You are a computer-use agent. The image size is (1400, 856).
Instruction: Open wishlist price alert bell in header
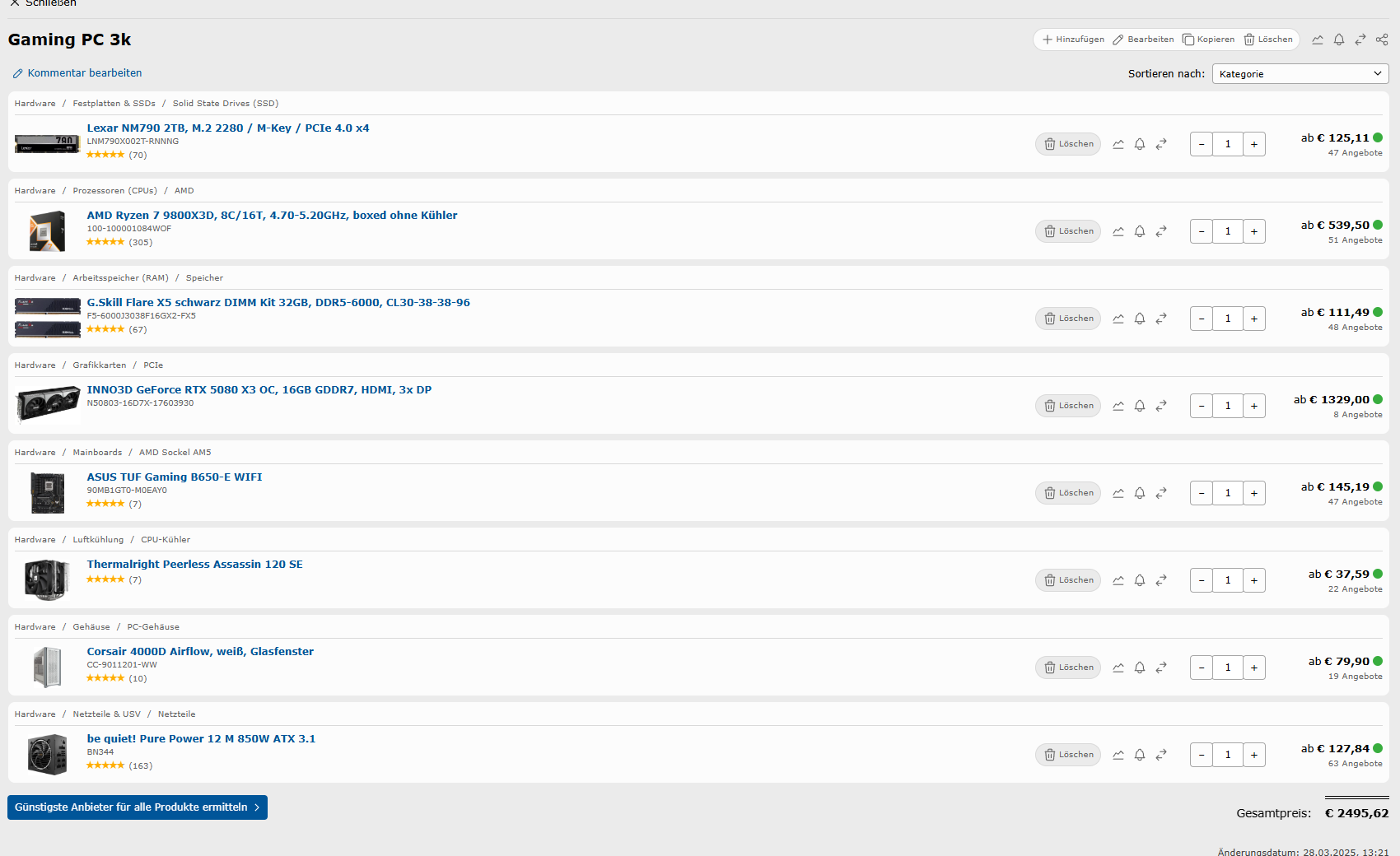(1339, 40)
